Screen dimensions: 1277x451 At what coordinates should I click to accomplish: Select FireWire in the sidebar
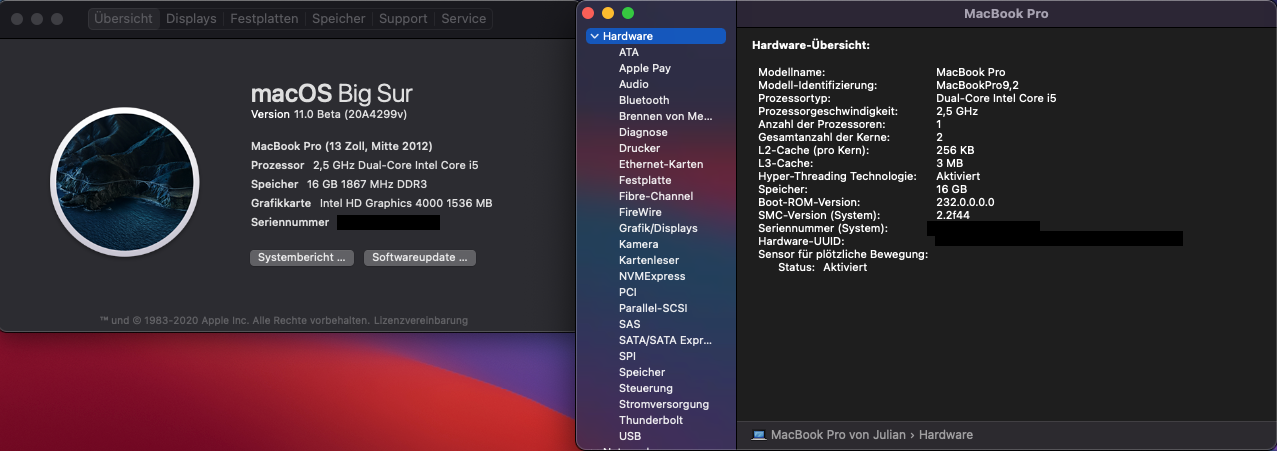tap(641, 212)
